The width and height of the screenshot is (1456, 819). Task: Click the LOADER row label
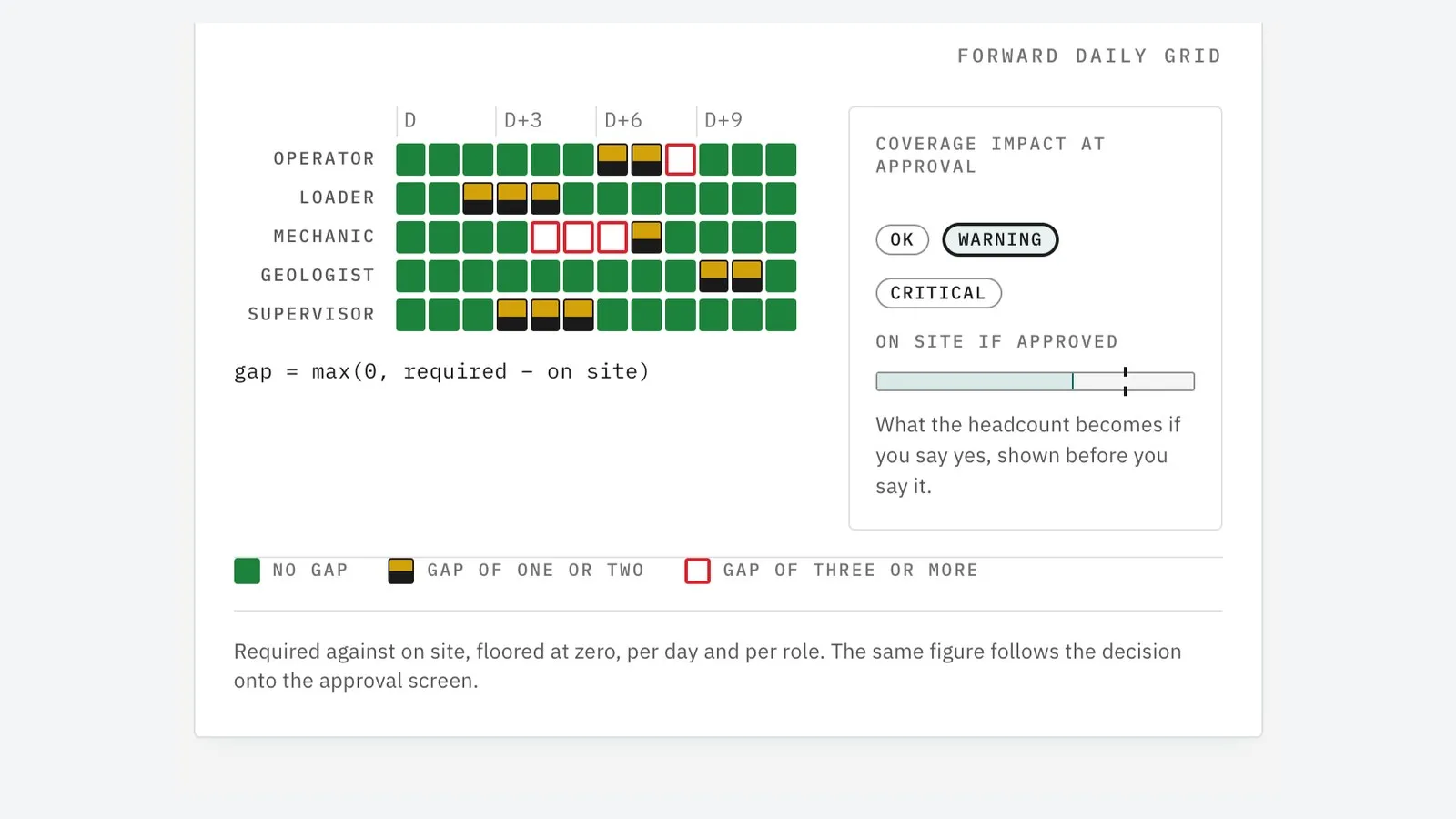pyautogui.click(x=337, y=197)
